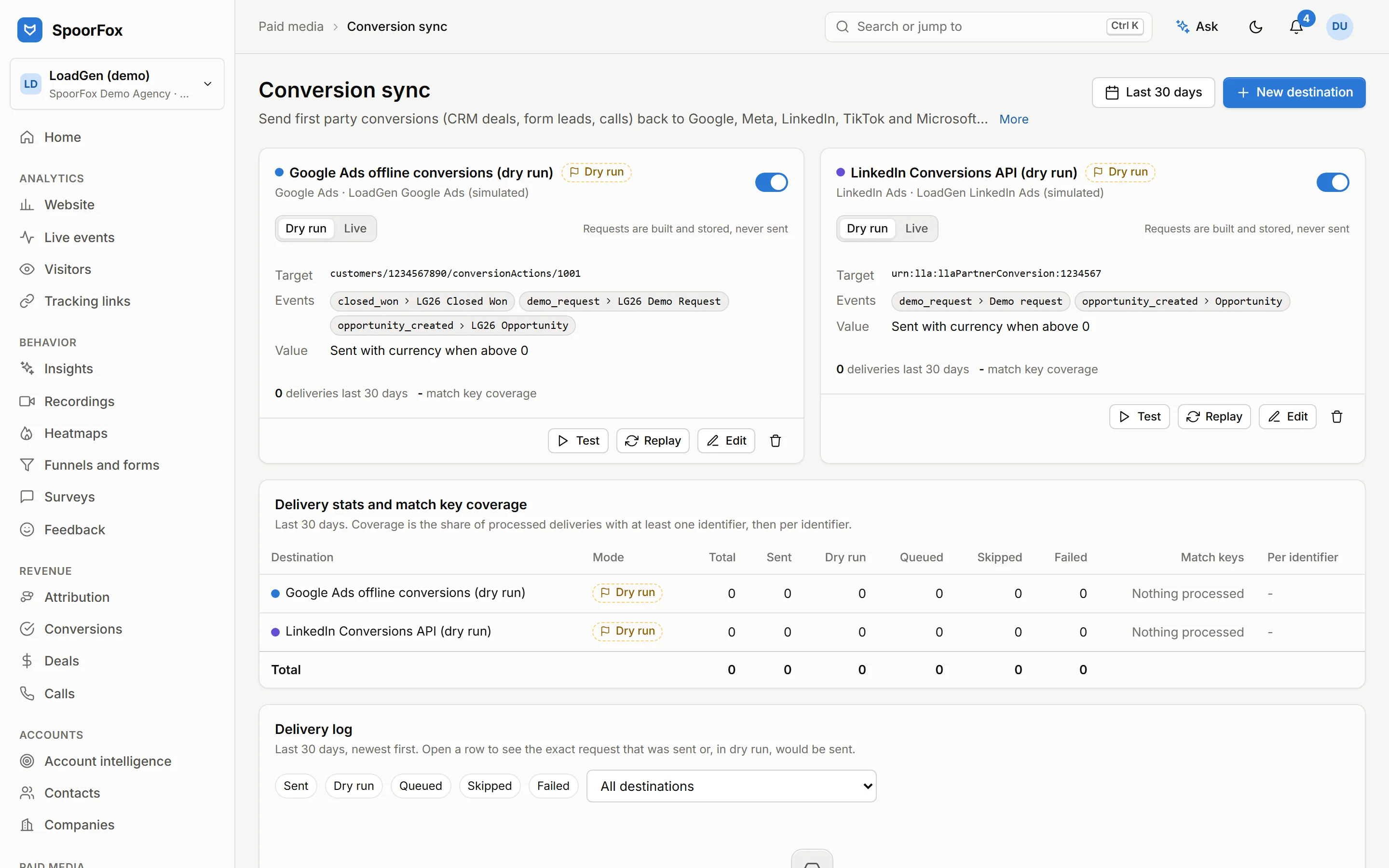The width and height of the screenshot is (1389, 868).
Task: Click the Google Ads target customers/1234567890/conversionActions/1001
Action: [455, 274]
